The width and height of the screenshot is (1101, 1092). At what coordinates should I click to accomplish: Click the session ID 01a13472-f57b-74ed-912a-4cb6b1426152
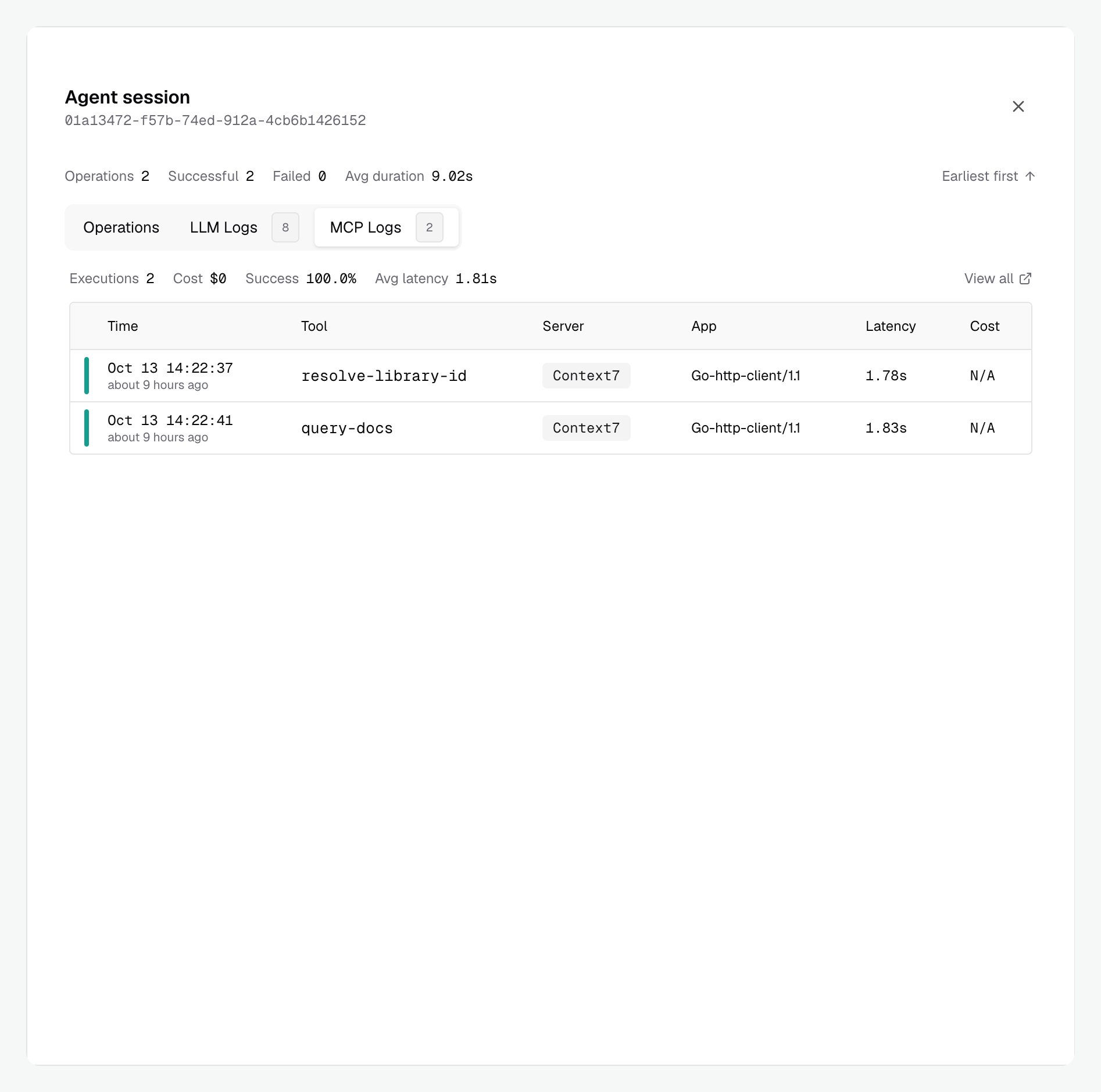(215, 120)
